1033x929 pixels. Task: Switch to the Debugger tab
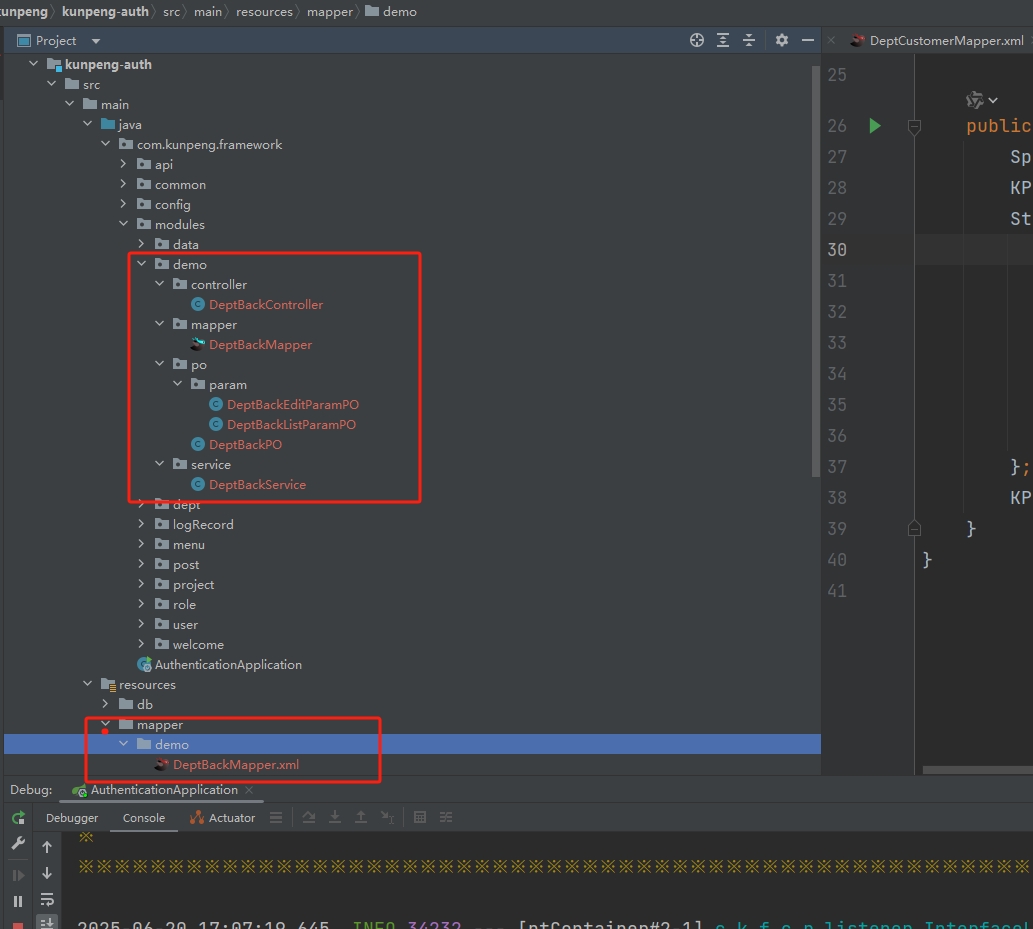coord(72,818)
